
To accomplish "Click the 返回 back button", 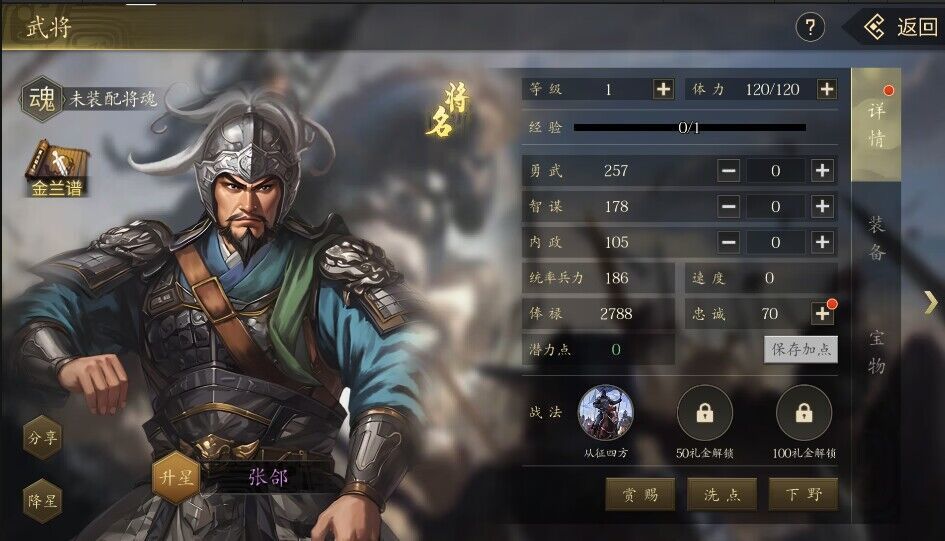I will 899,27.
